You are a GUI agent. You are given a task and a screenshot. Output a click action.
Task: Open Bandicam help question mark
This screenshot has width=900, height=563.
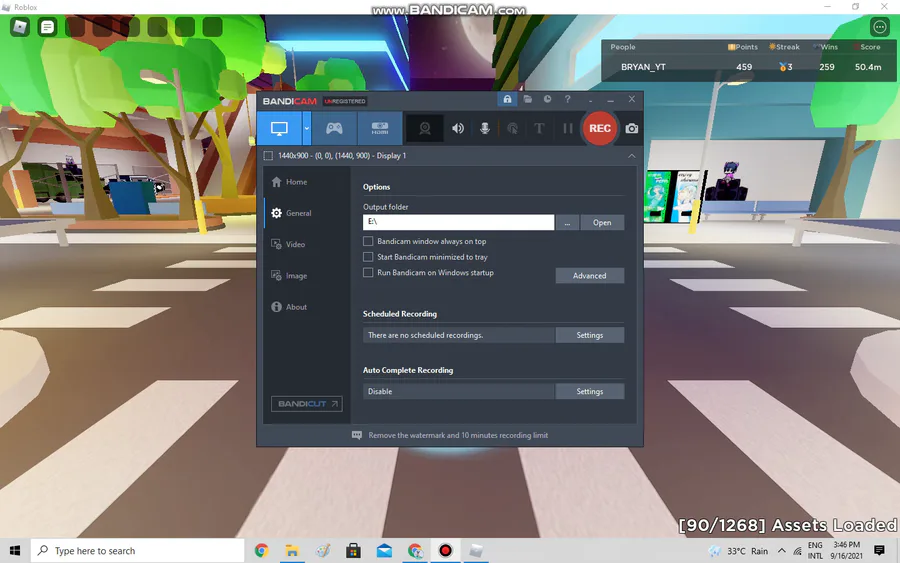tap(567, 99)
